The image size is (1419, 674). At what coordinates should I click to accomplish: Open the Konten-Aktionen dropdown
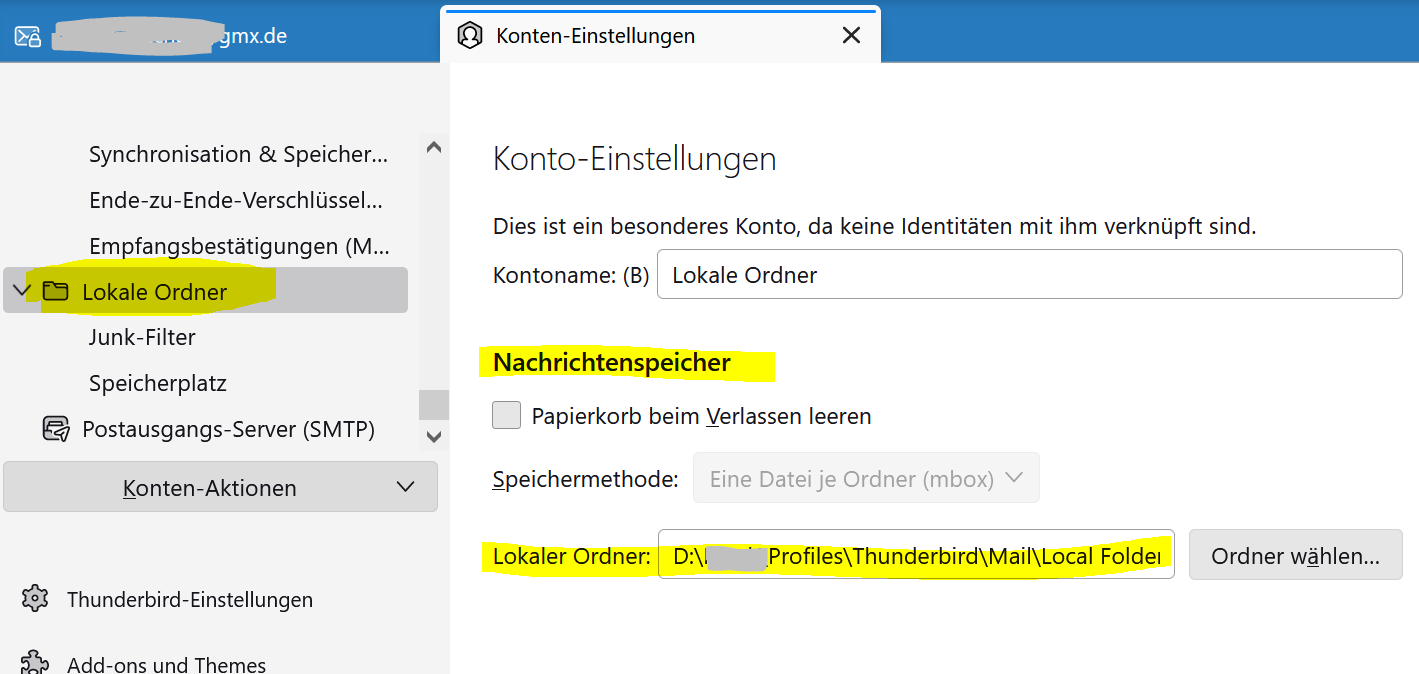coord(220,487)
